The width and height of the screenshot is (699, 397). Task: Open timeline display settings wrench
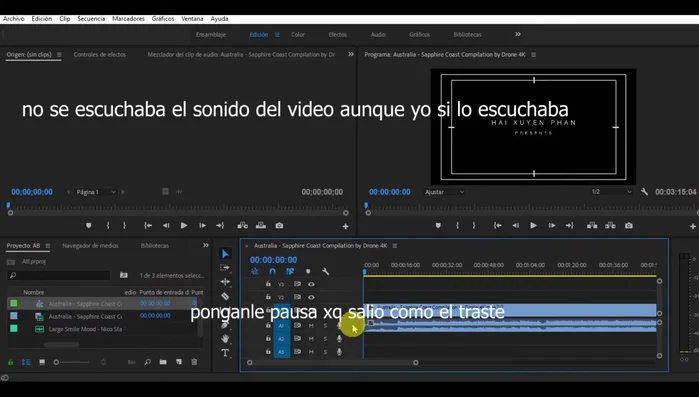point(325,271)
